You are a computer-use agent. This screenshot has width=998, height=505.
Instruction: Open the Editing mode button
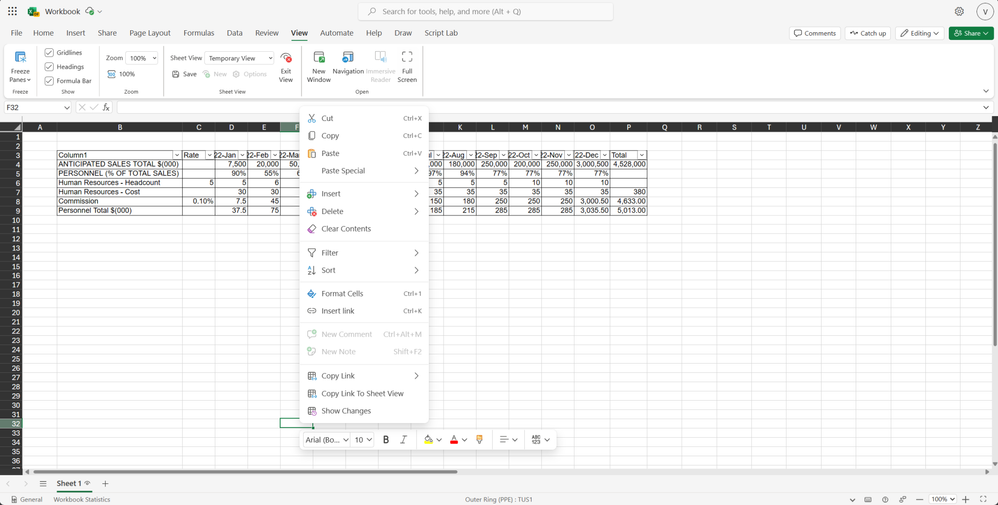[919, 33]
